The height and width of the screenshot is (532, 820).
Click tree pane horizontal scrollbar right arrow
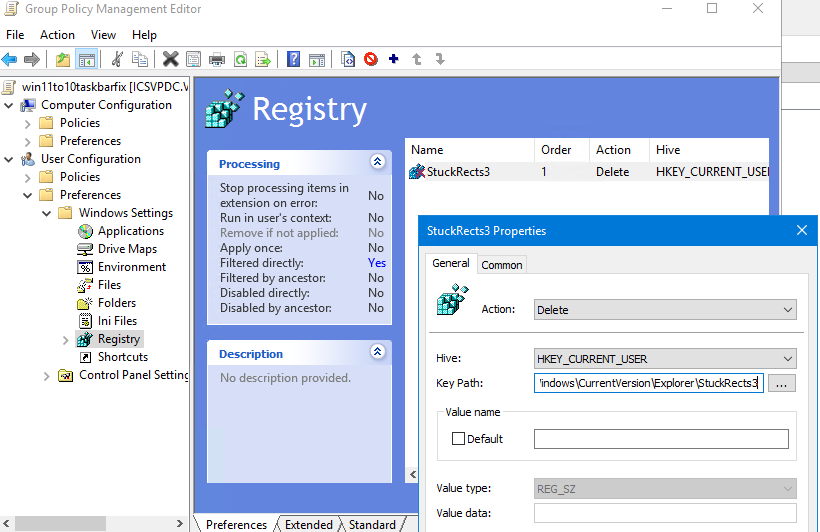(x=180, y=523)
